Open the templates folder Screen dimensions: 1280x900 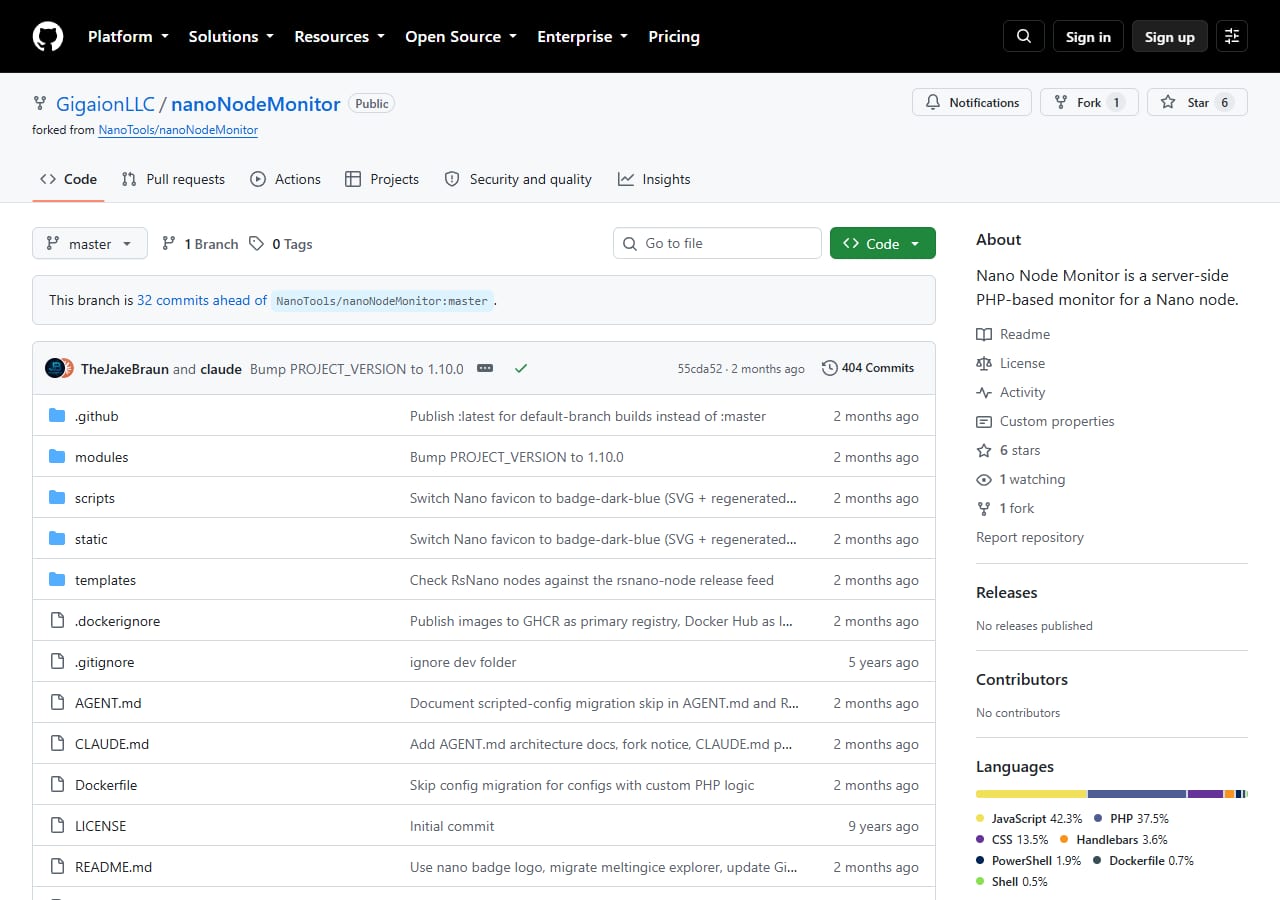point(105,580)
